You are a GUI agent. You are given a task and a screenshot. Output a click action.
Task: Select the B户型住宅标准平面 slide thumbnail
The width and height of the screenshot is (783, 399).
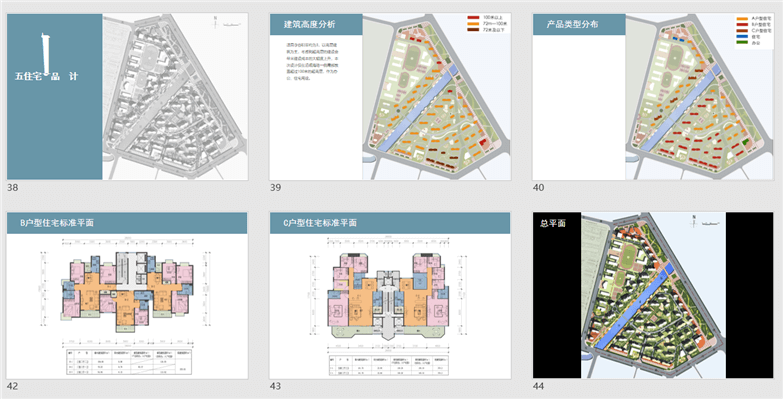click(127, 295)
